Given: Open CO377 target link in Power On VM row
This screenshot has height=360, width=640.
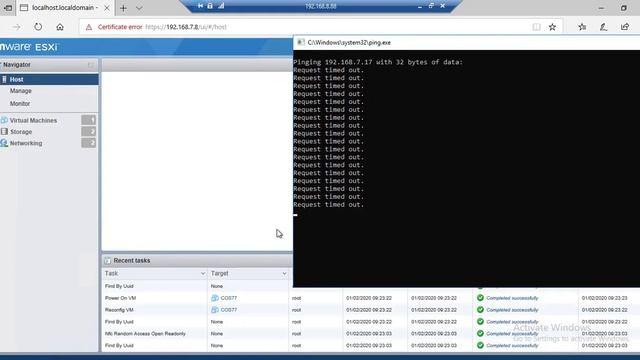Looking at the screenshot, I should (229, 298).
